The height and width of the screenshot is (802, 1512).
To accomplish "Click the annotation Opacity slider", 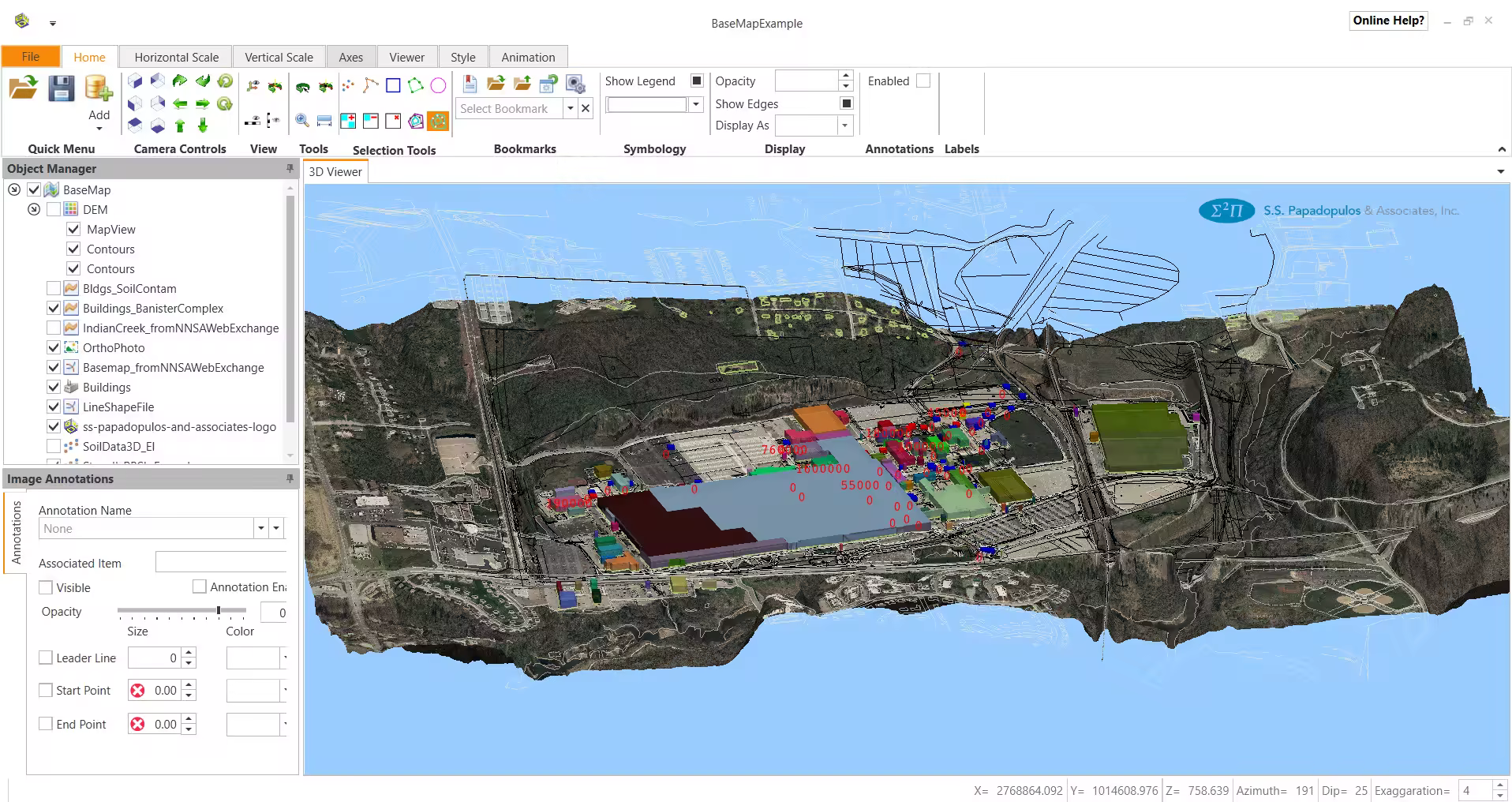I will tap(182, 610).
